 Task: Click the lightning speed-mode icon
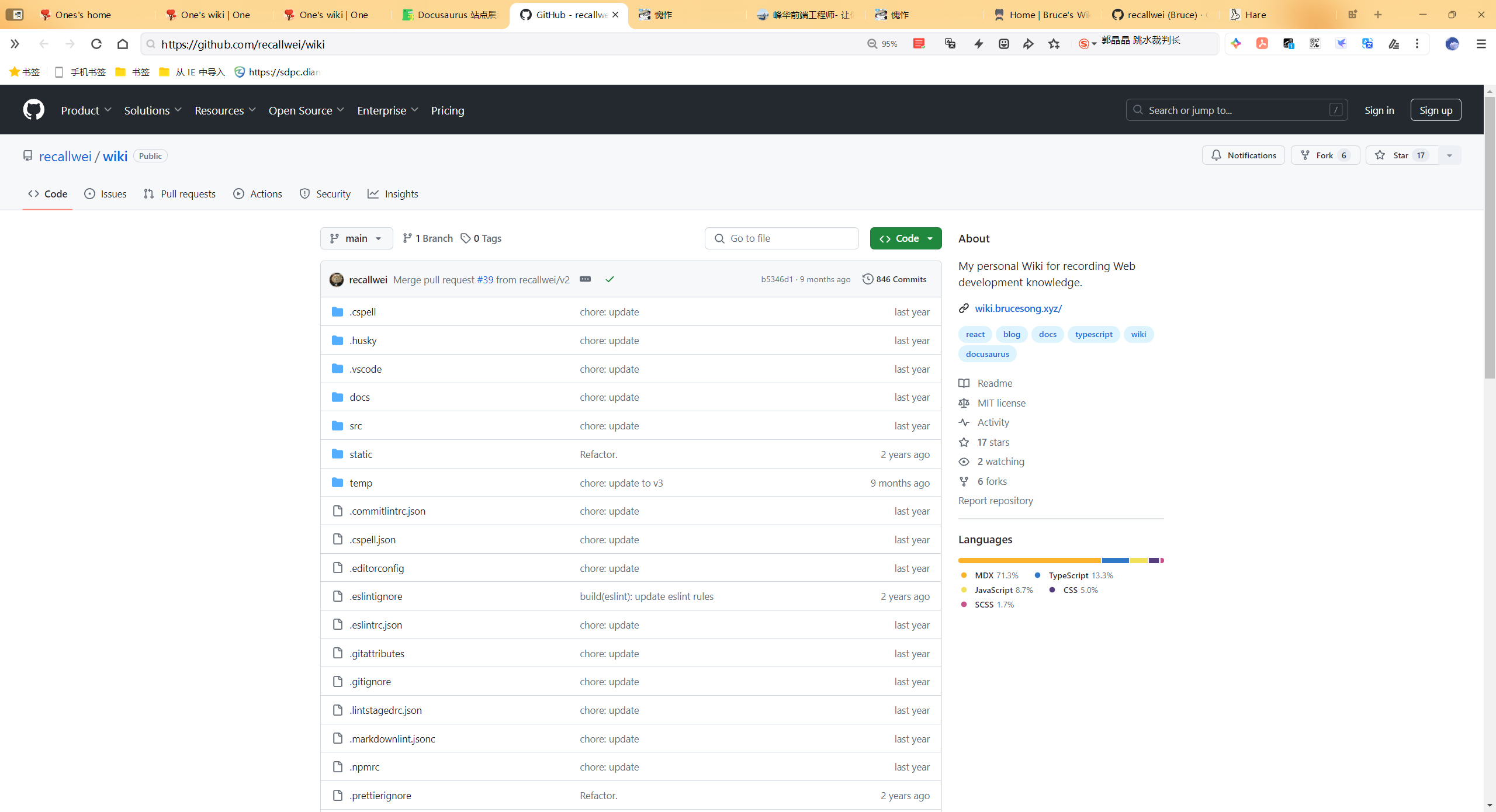[978, 44]
